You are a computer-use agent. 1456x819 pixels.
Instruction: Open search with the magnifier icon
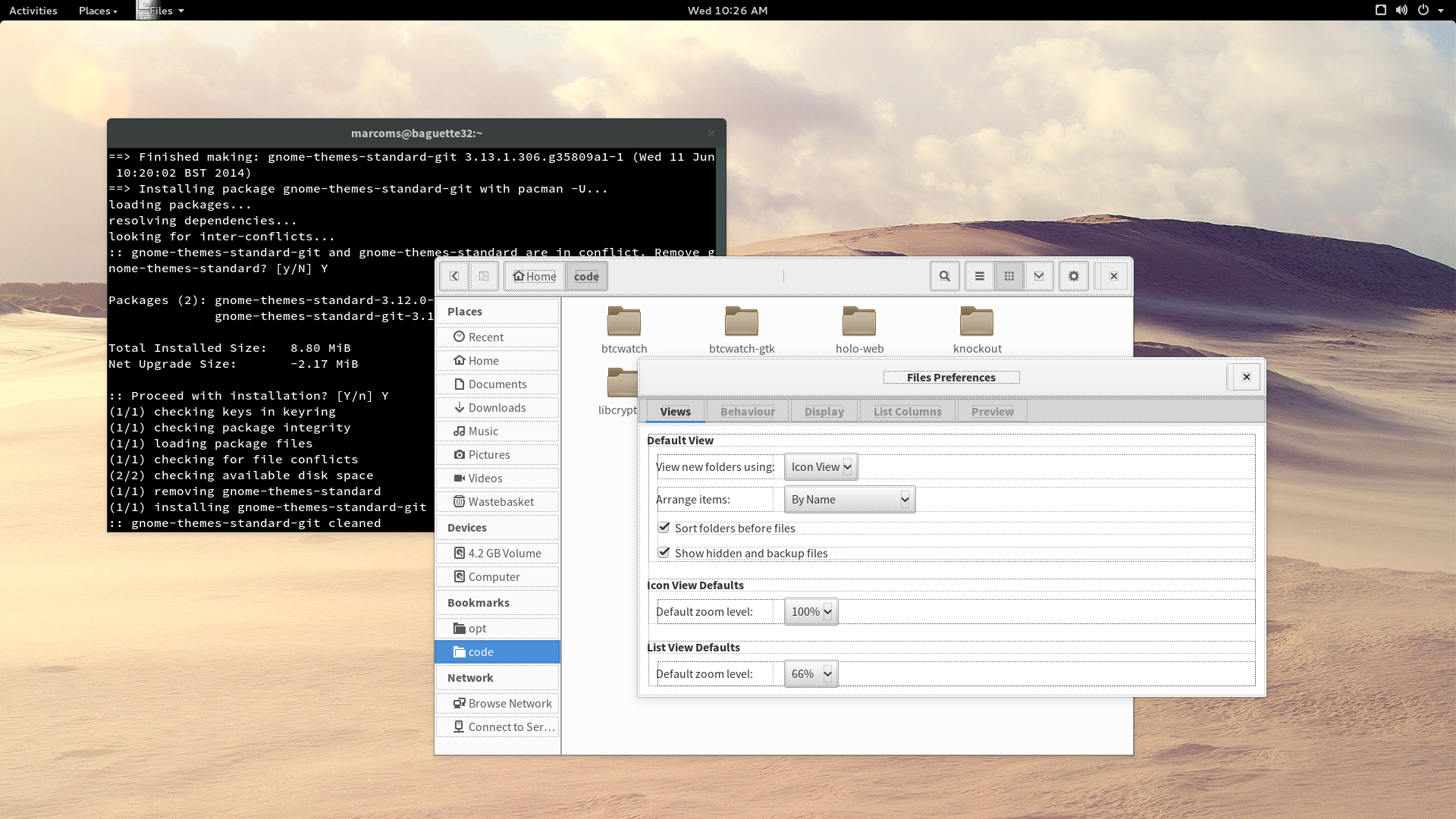click(x=945, y=276)
